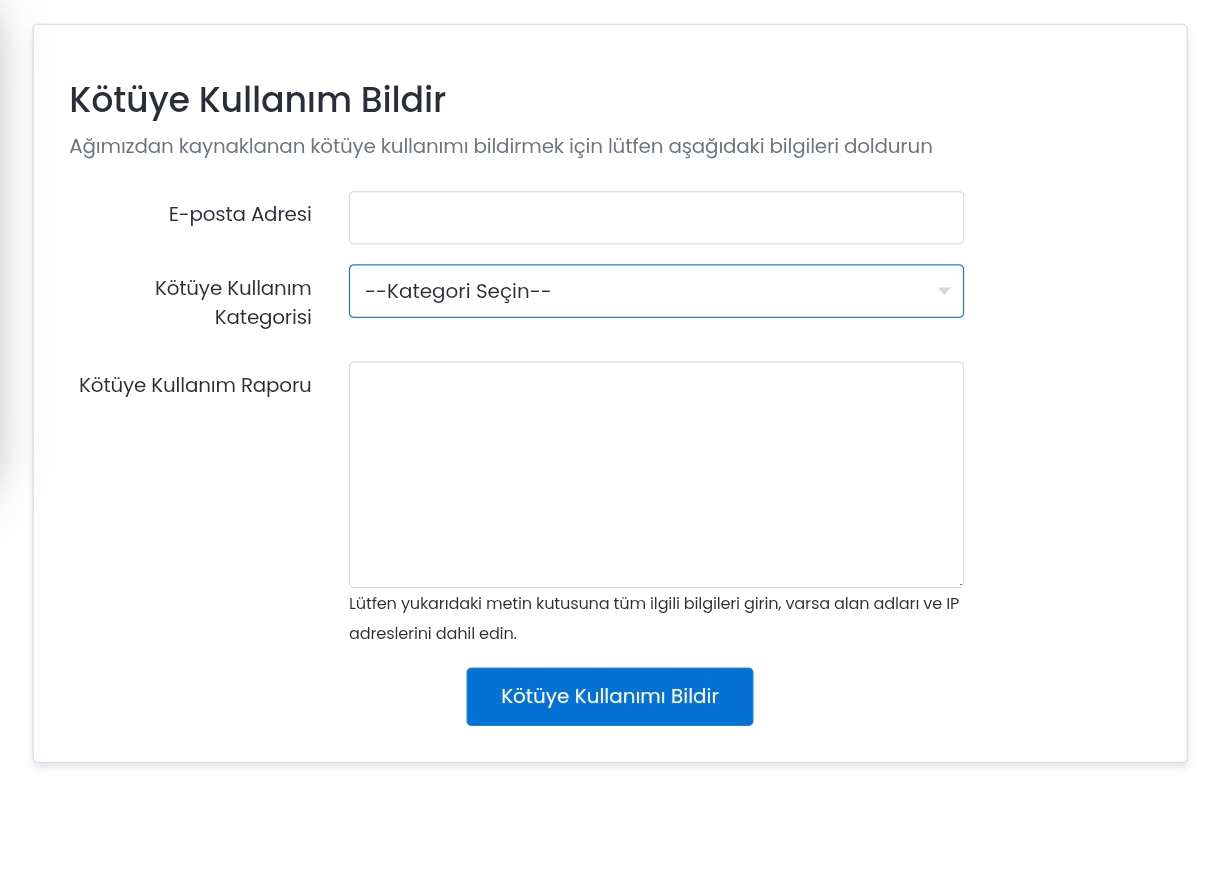Click the word Kategorisi in the label
1220x891 pixels.
coord(263,318)
